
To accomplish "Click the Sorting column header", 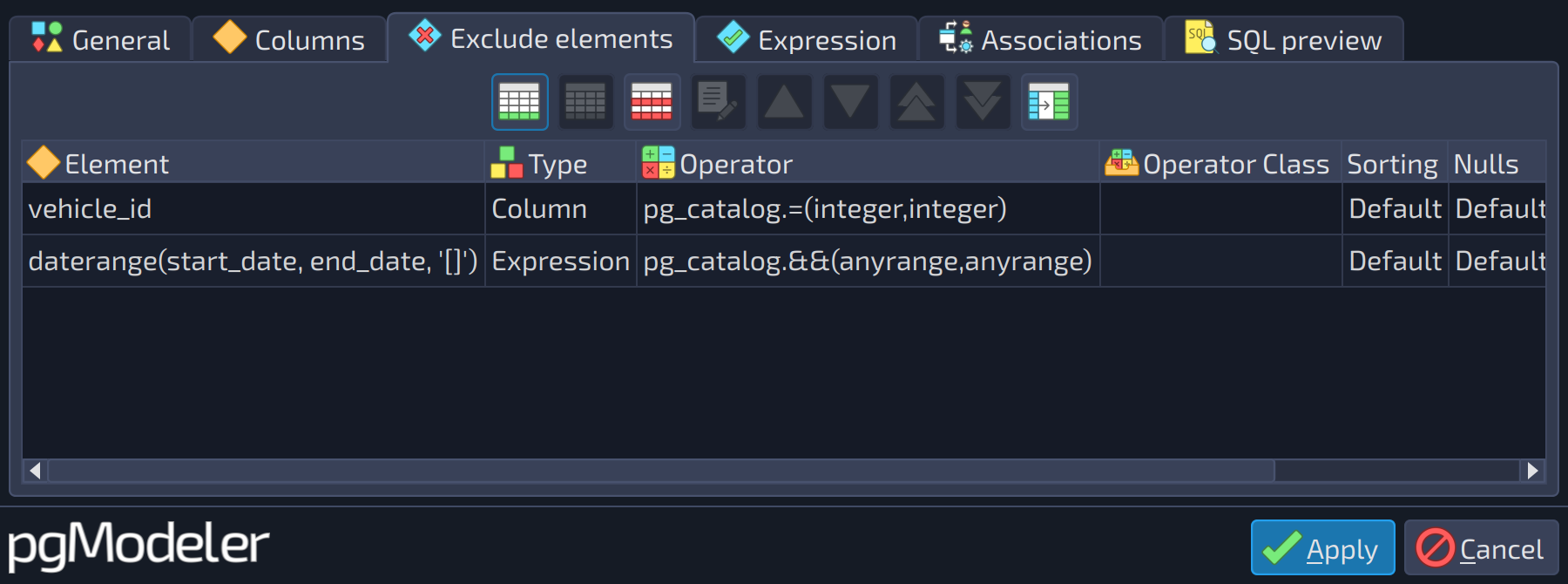I will (x=1395, y=163).
